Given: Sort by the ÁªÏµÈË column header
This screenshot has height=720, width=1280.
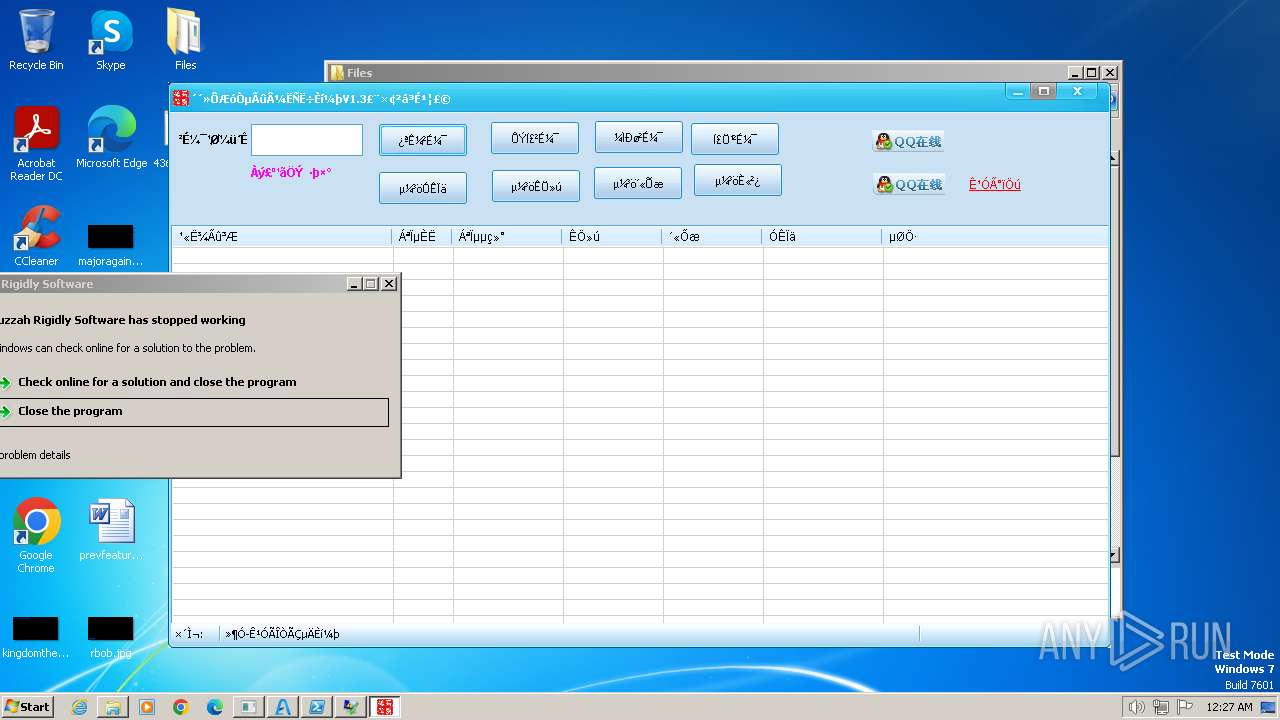Looking at the screenshot, I should pyautogui.click(x=423, y=237).
